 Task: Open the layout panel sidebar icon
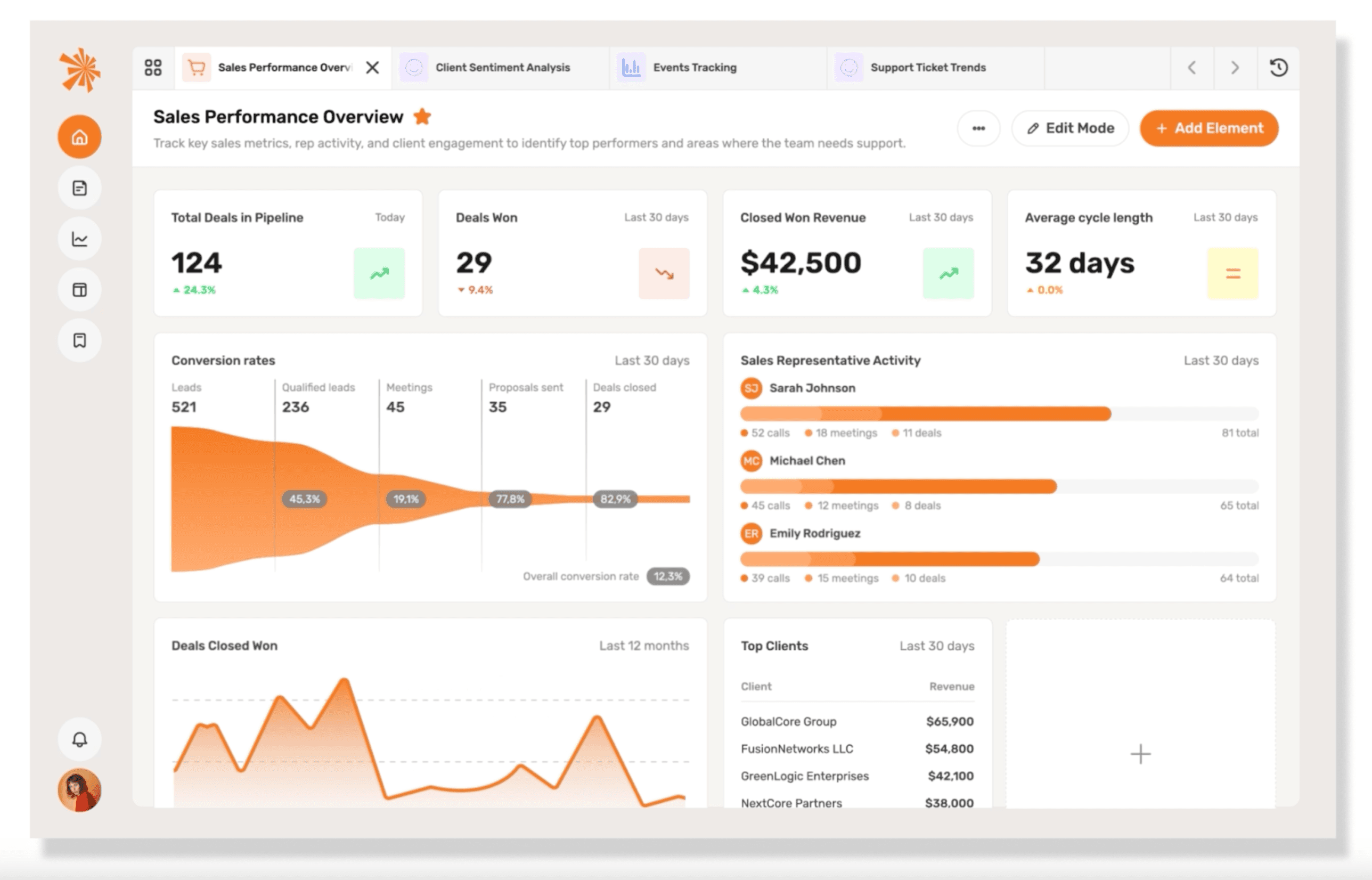pyautogui.click(x=79, y=290)
